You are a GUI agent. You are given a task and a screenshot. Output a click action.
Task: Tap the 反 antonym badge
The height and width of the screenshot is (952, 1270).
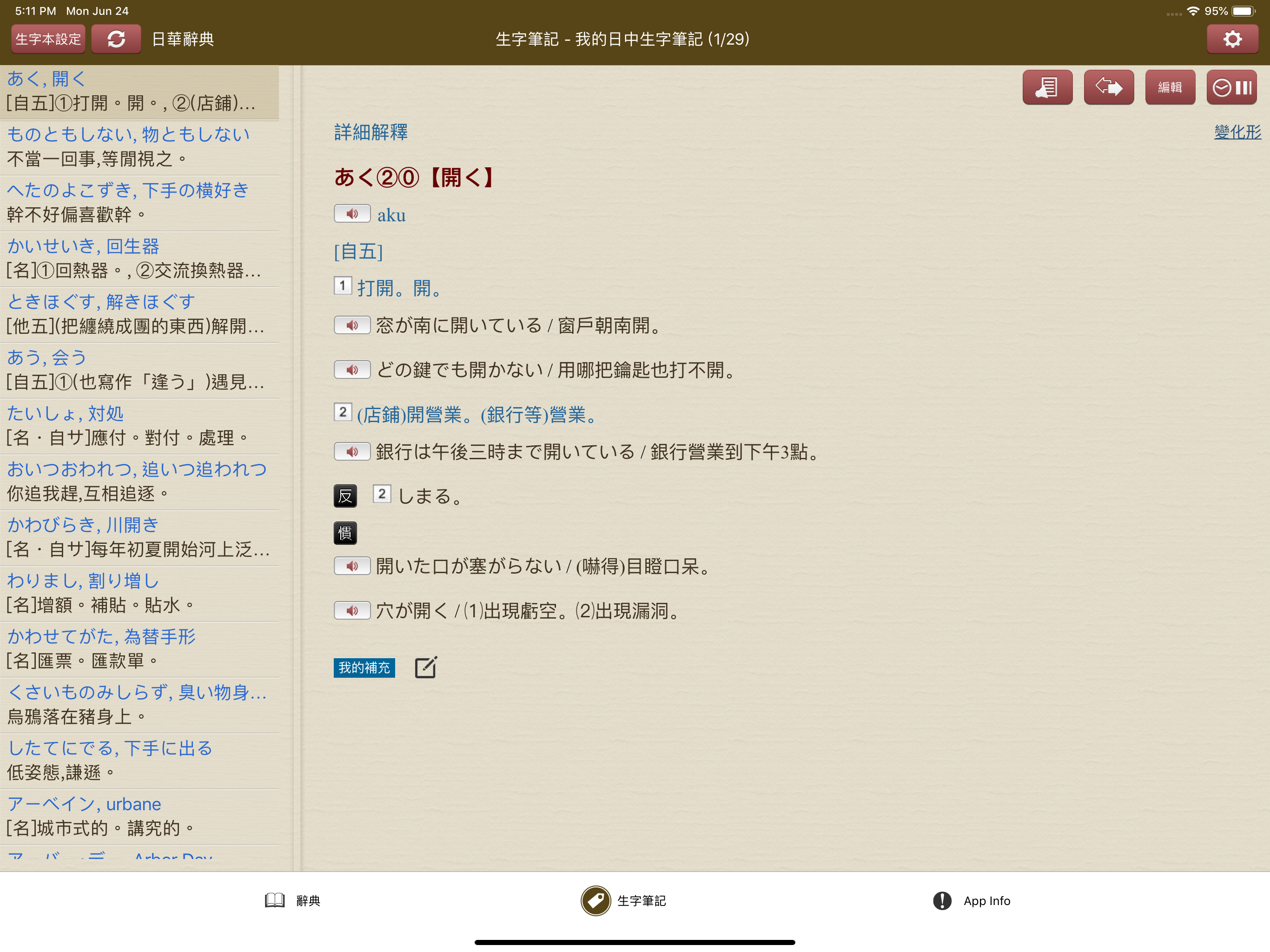[x=345, y=496]
